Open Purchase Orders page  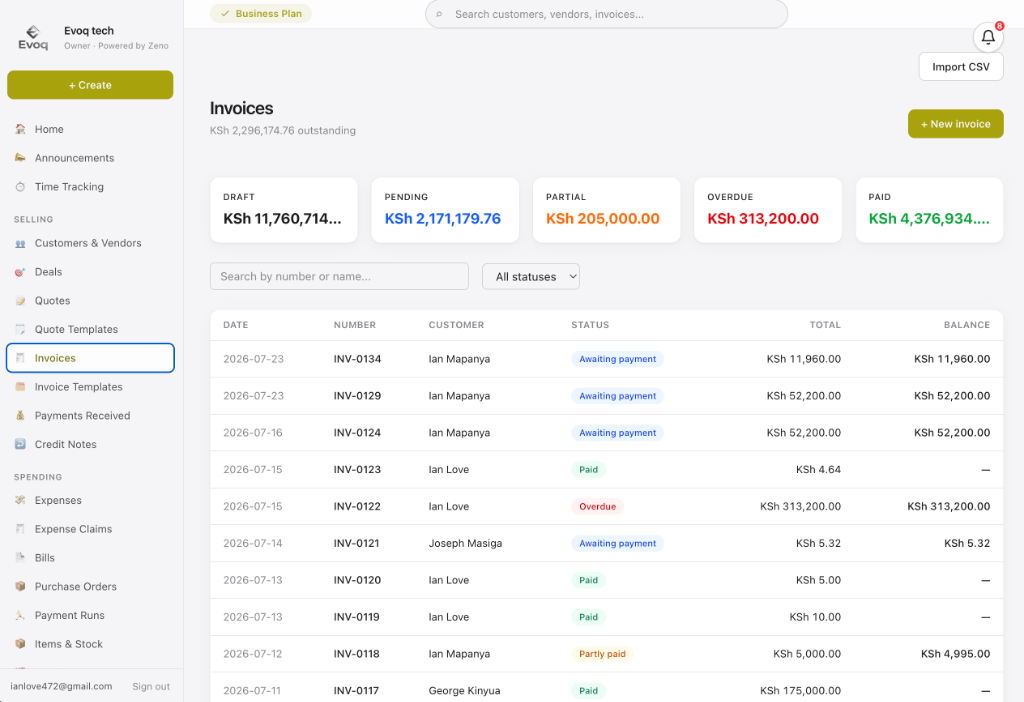(90, 586)
